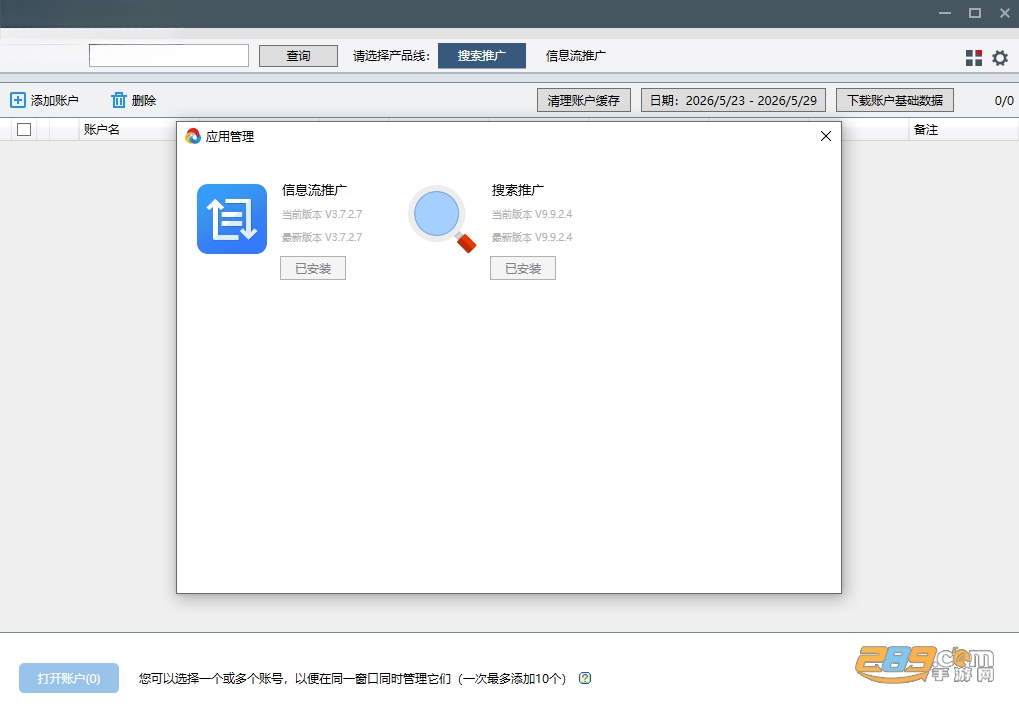
Task: Select the 搜索推广 product line tab
Action: click(482, 56)
